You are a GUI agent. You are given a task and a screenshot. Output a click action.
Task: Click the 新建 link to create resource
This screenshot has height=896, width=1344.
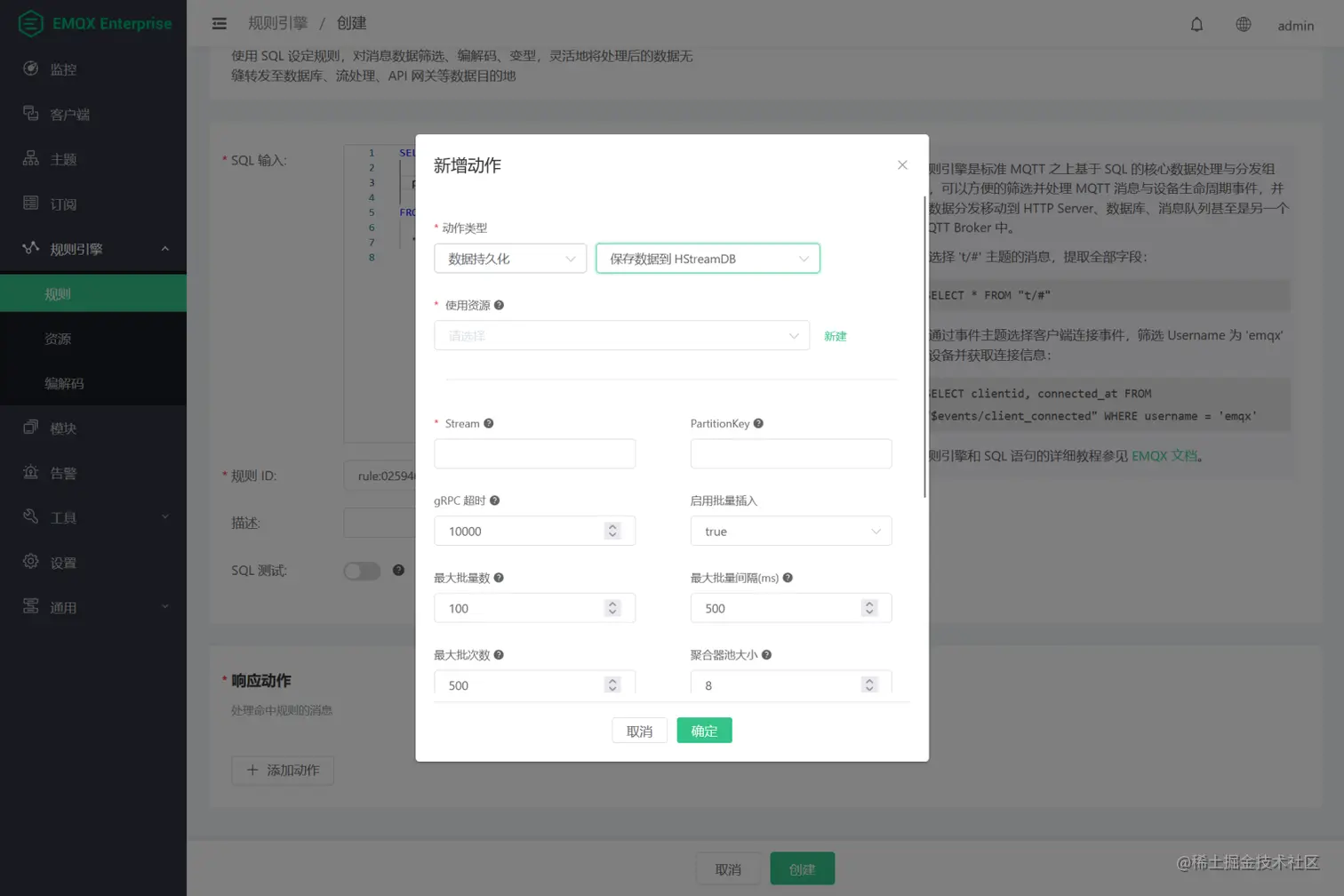[x=834, y=337]
